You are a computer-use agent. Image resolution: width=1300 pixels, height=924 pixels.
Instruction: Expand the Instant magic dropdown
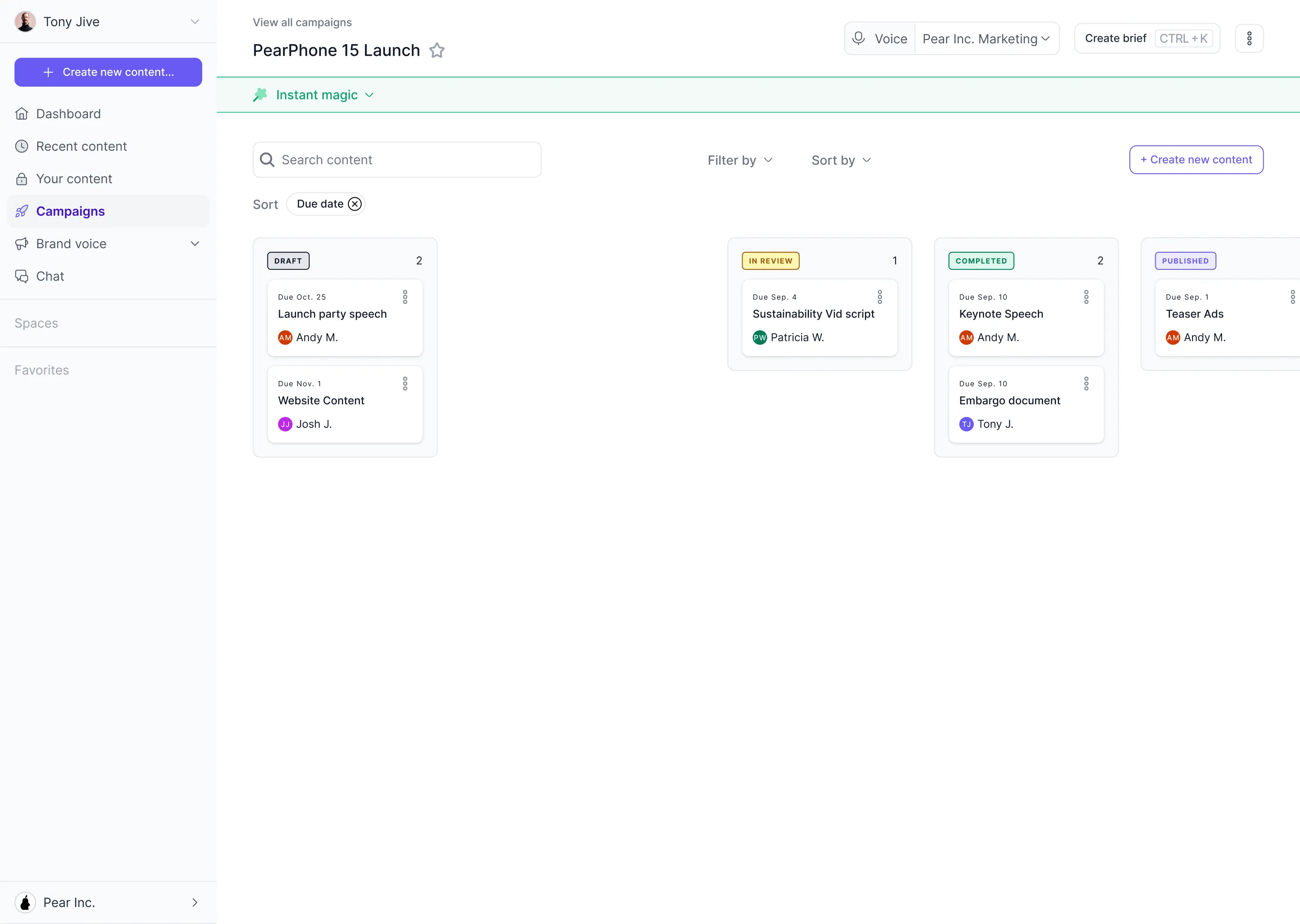pos(369,95)
